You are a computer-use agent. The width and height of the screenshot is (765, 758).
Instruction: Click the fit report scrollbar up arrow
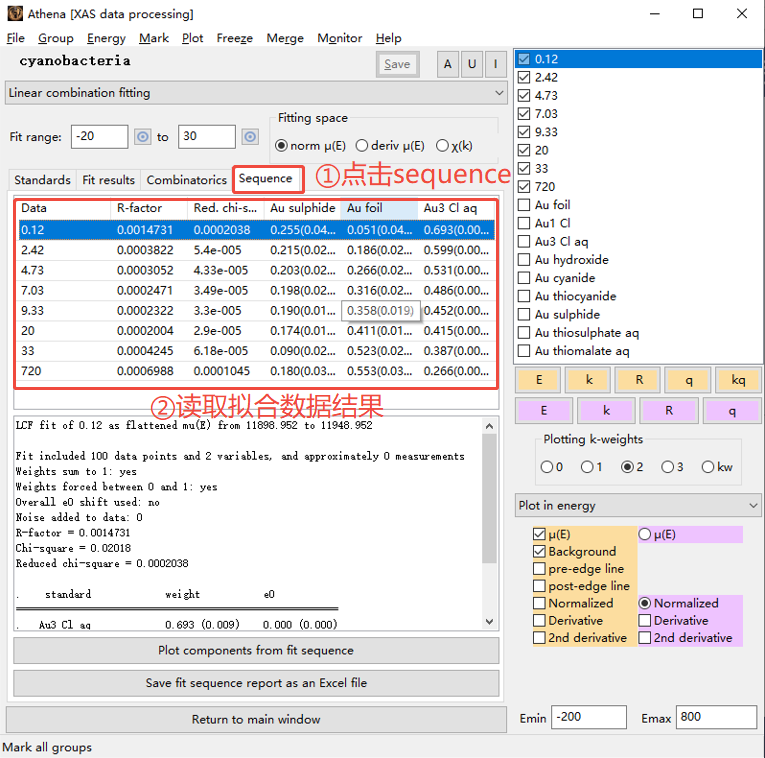pos(490,426)
